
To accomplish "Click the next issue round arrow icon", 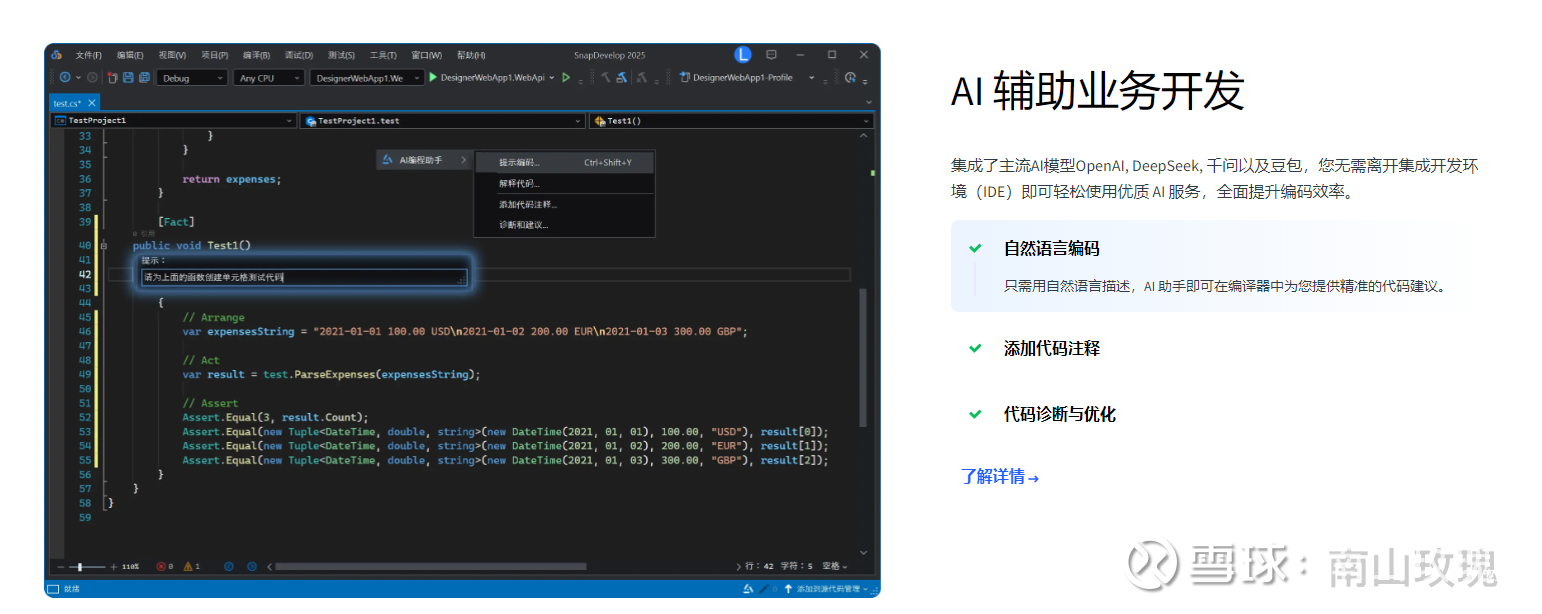I will (x=251, y=566).
